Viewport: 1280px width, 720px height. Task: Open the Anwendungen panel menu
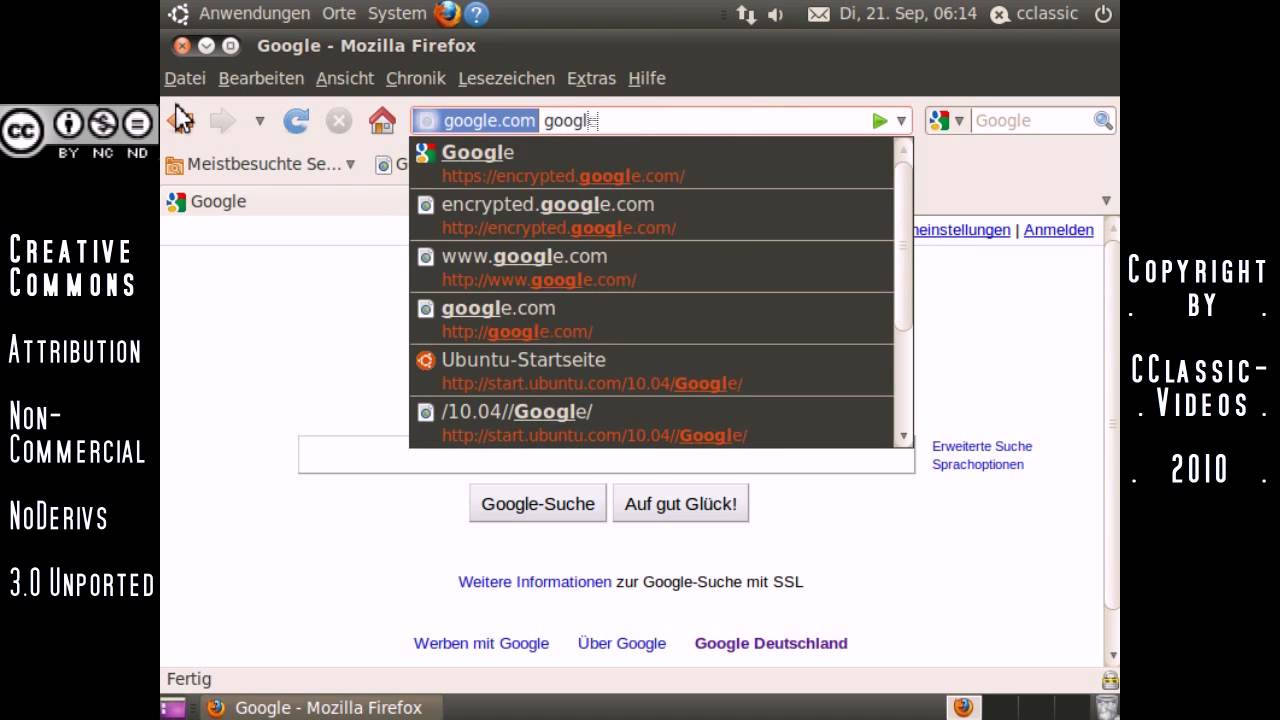click(x=254, y=14)
